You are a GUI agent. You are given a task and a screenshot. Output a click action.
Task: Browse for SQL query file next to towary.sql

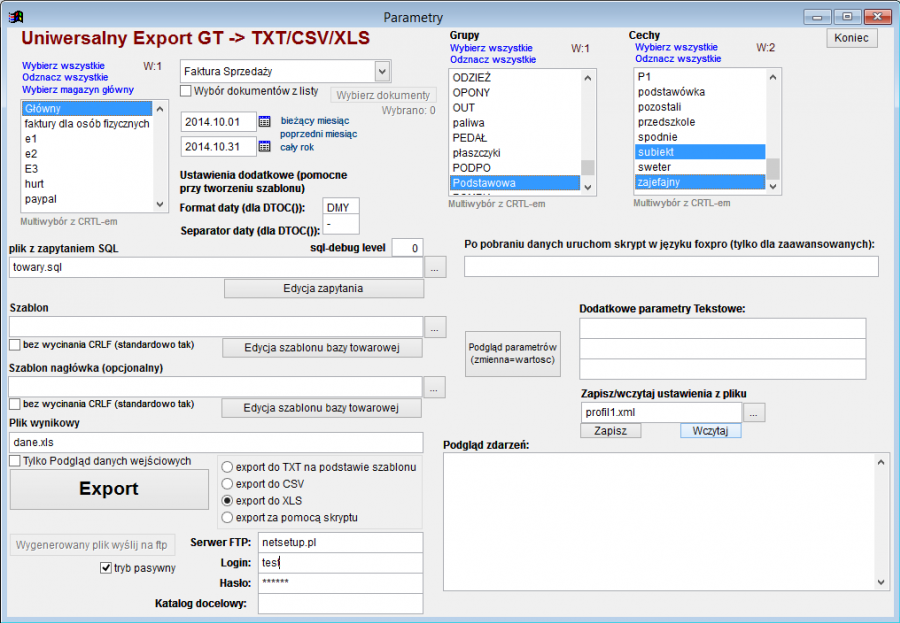[x=435, y=268]
